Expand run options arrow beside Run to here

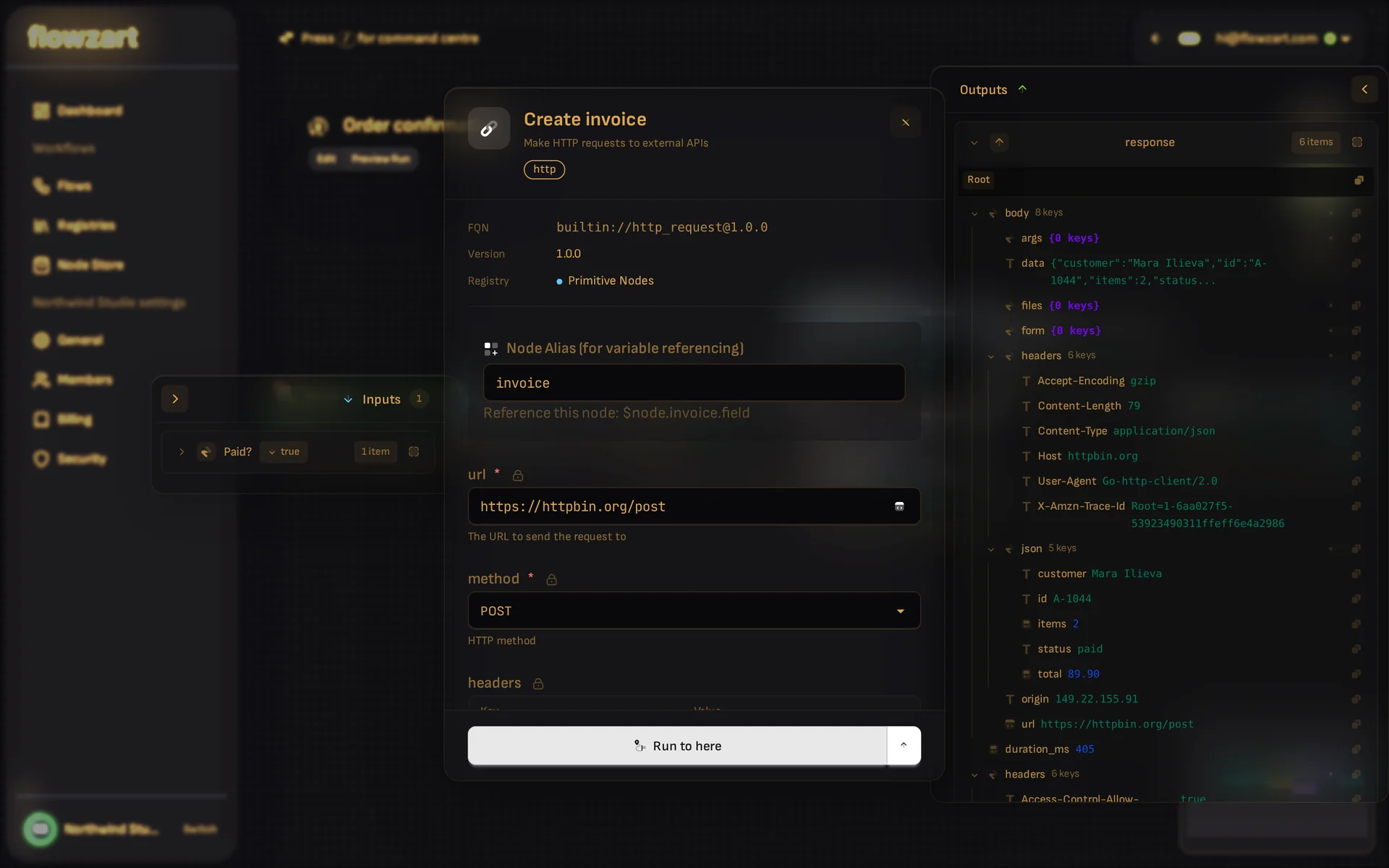(x=904, y=746)
